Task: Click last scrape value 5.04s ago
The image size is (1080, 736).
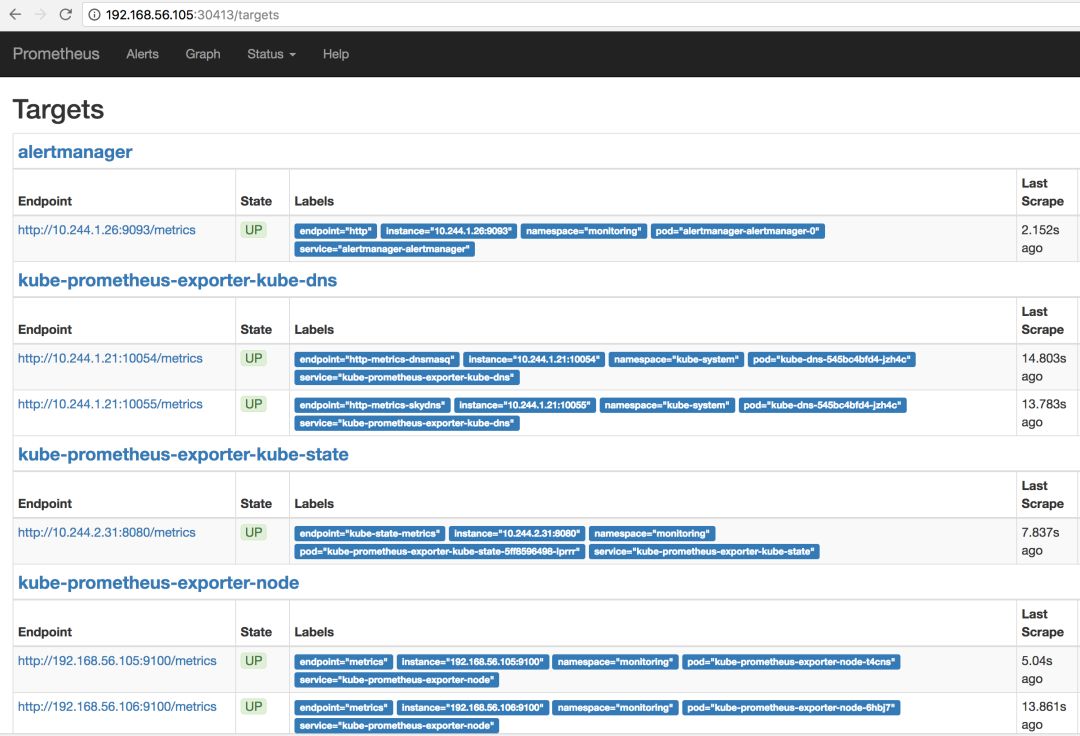Action: 1037,669
